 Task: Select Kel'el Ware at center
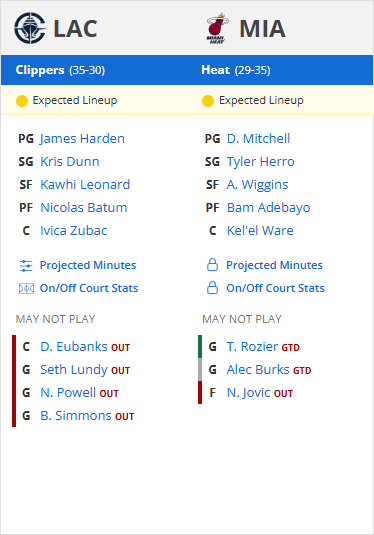[260, 231]
